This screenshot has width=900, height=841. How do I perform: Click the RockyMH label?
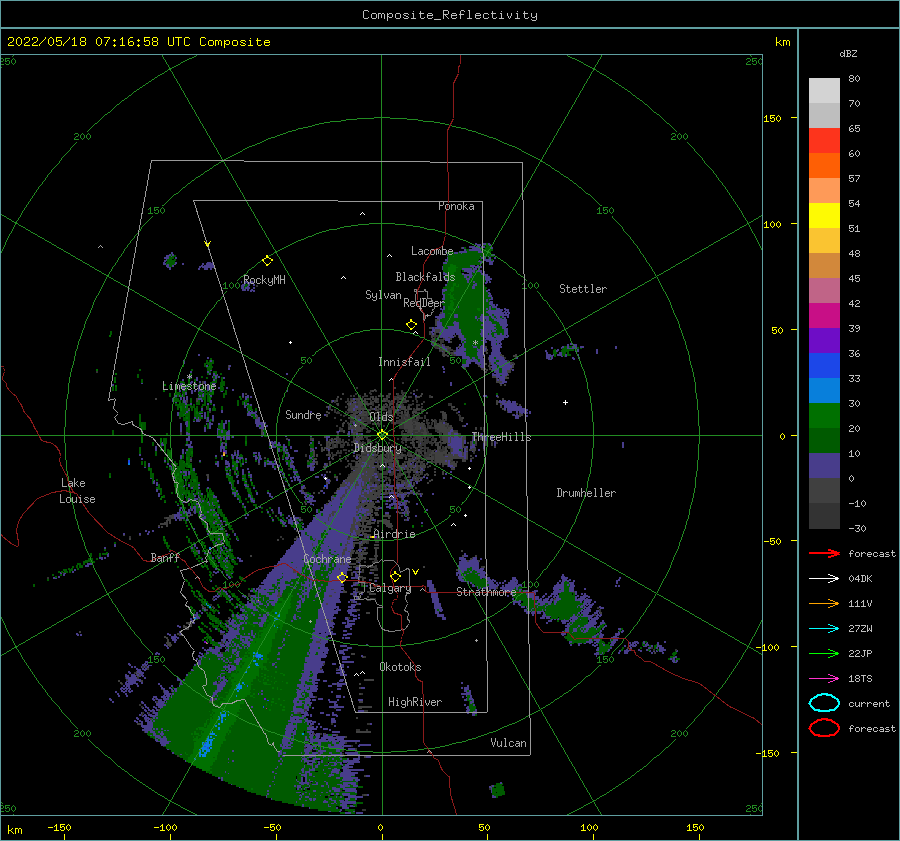click(x=264, y=280)
